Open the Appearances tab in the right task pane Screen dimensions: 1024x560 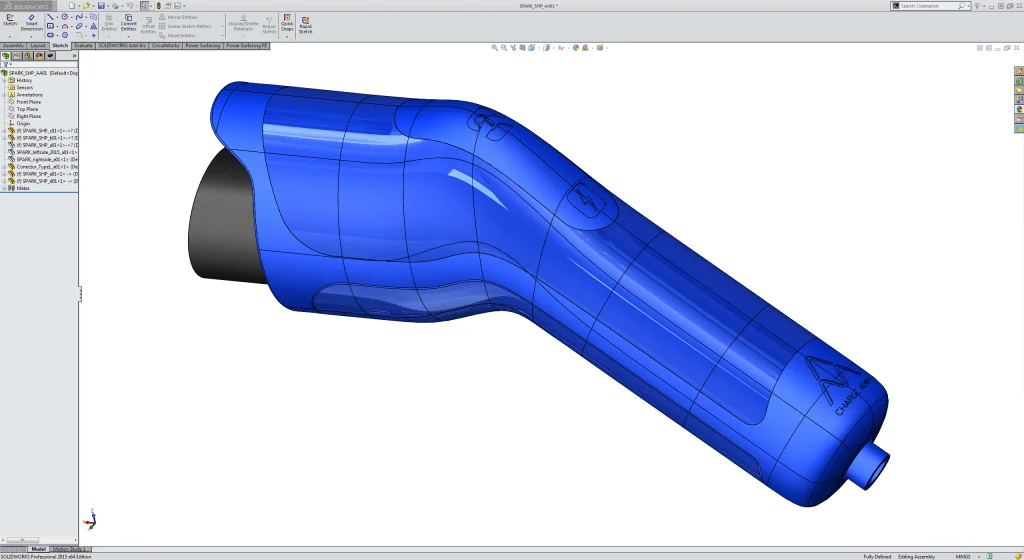click(1019, 109)
